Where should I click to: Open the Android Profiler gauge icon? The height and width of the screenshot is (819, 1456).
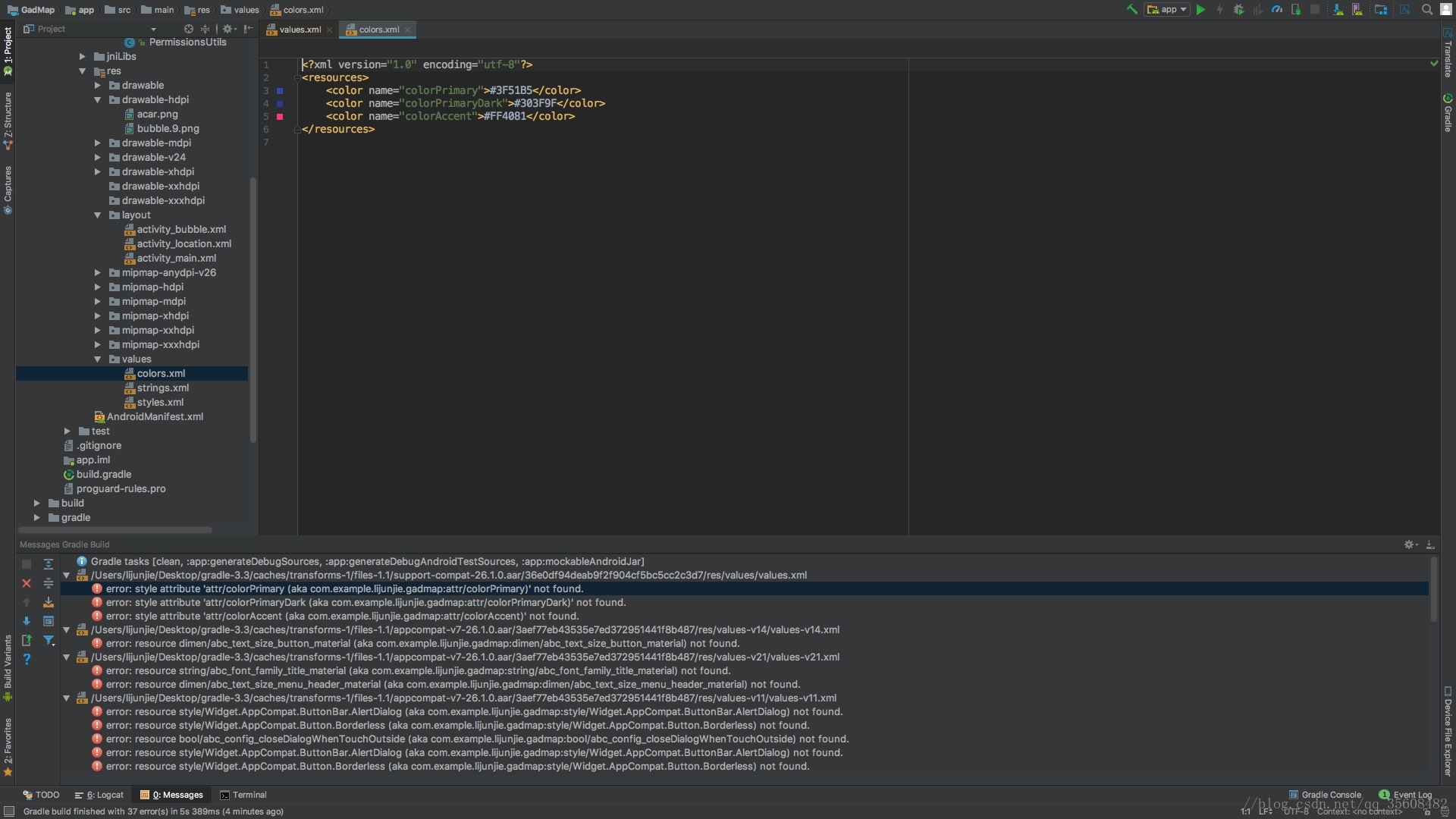[x=1277, y=10]
